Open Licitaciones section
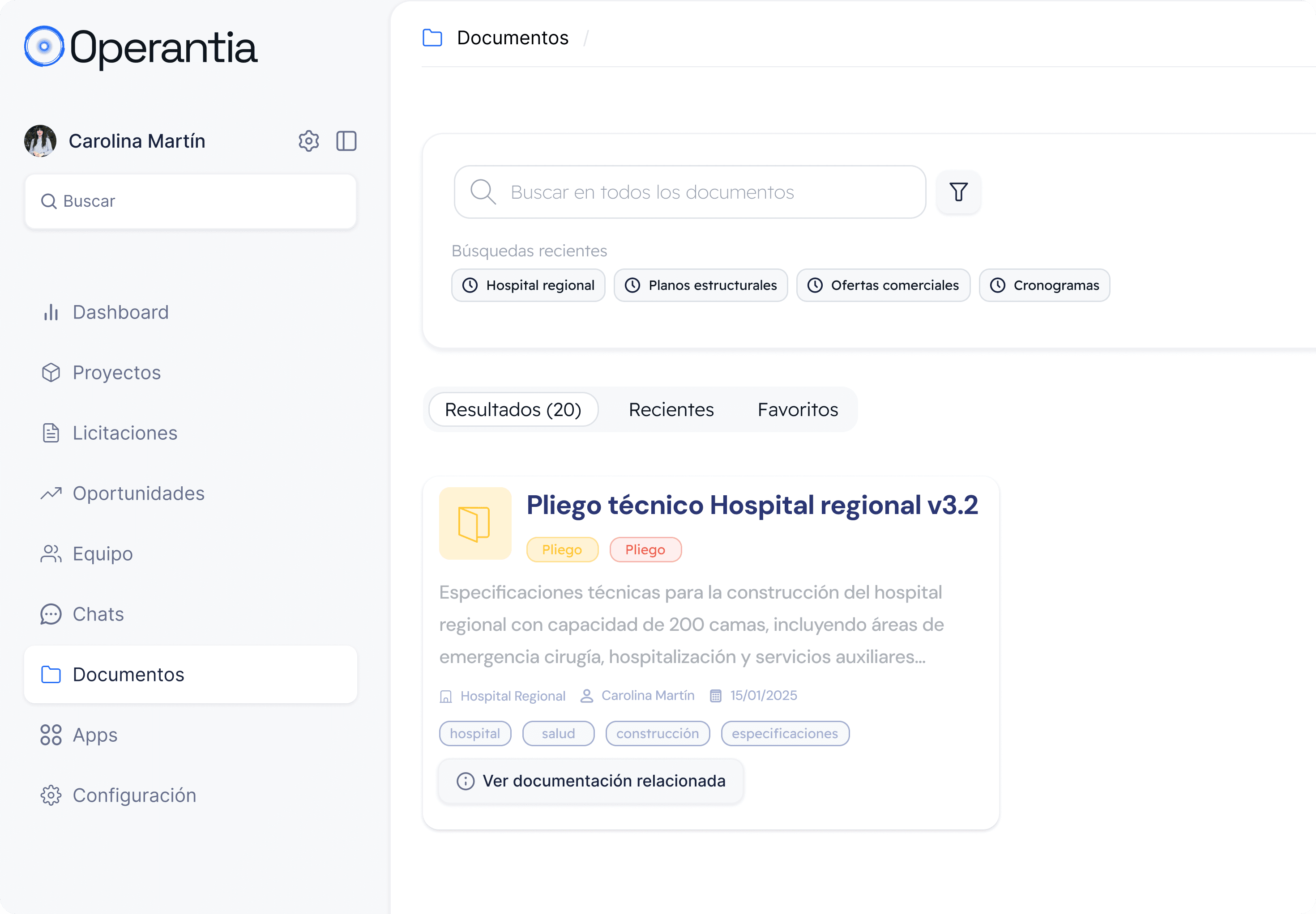This screenshot has width=1316, height=914. click(124, 433)
